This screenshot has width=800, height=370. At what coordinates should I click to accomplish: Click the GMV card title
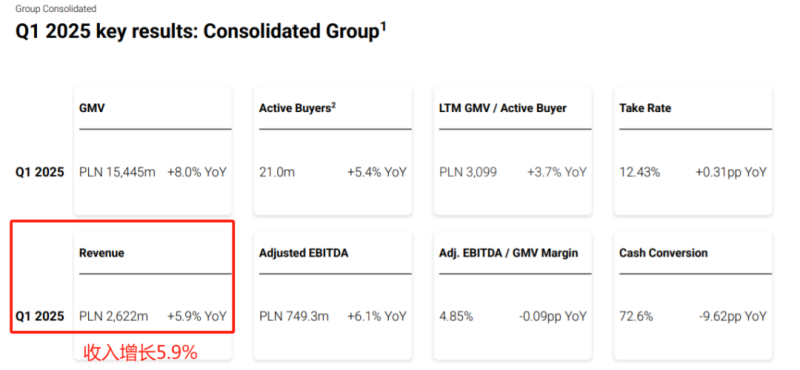[x=92, y=108]
